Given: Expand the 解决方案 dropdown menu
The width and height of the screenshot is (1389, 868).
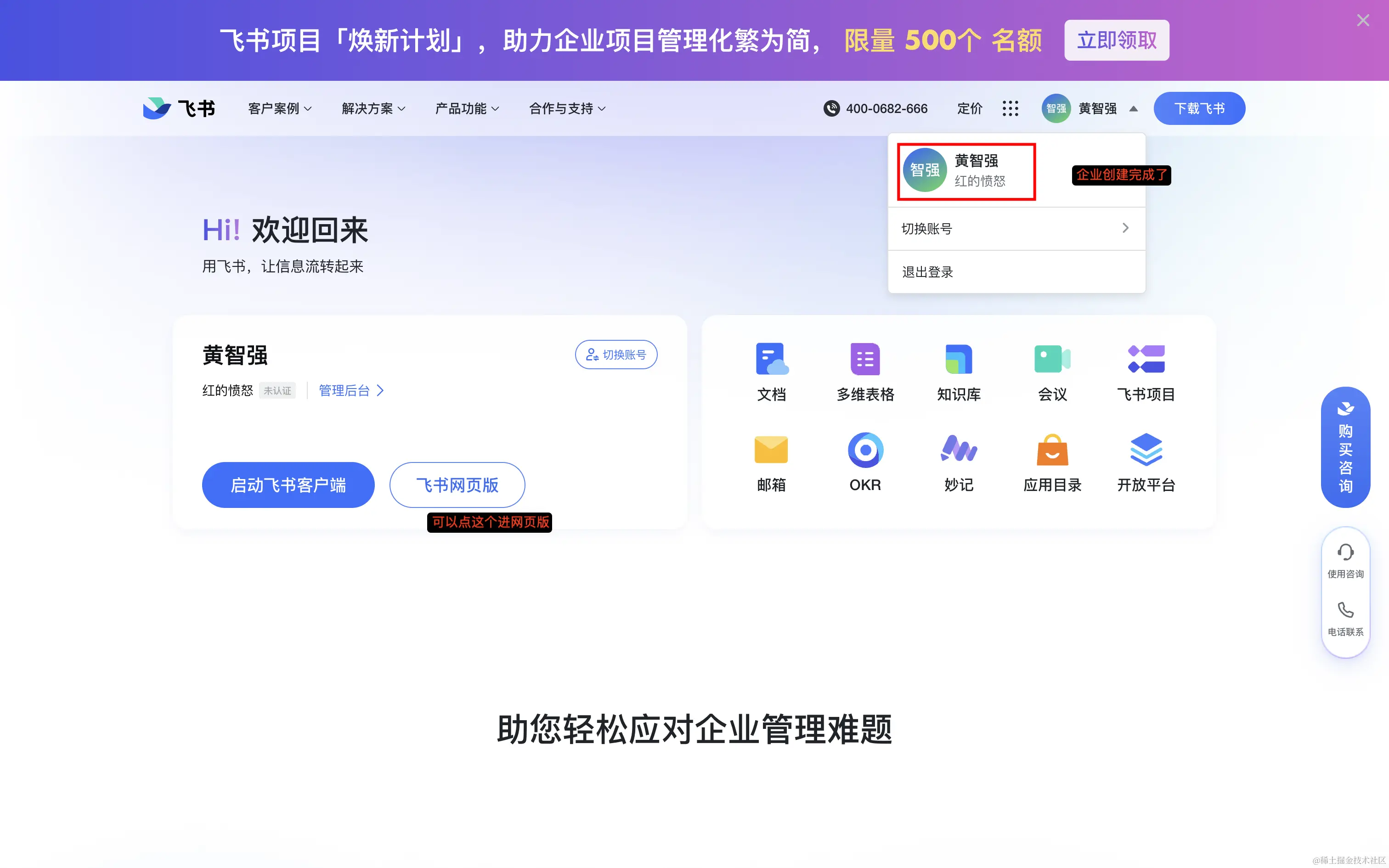Looking at the screenshot, I should click(373, 108).
